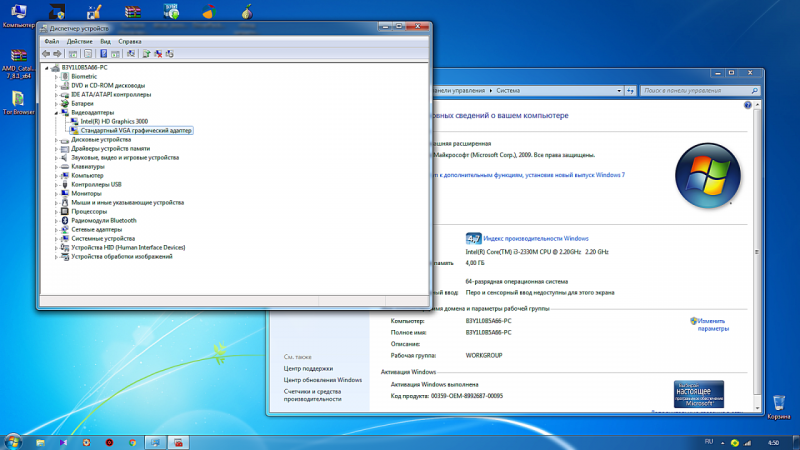Viewport: 800px width, 450px height.
Task: Collapse the Видеоадаптеры category
Action: [56, 112]
